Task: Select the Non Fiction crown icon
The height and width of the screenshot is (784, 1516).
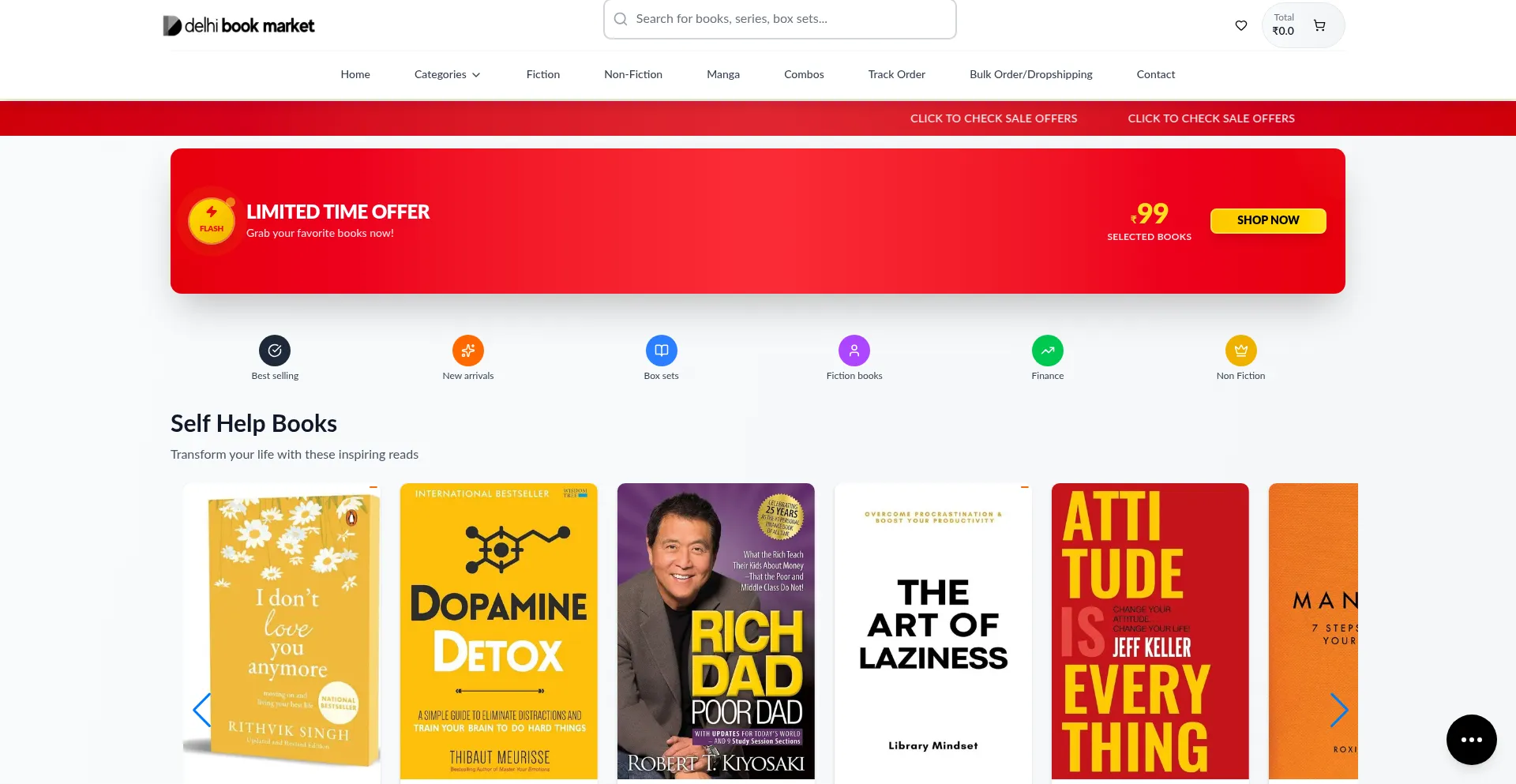Action: [x=1241, y=351]
